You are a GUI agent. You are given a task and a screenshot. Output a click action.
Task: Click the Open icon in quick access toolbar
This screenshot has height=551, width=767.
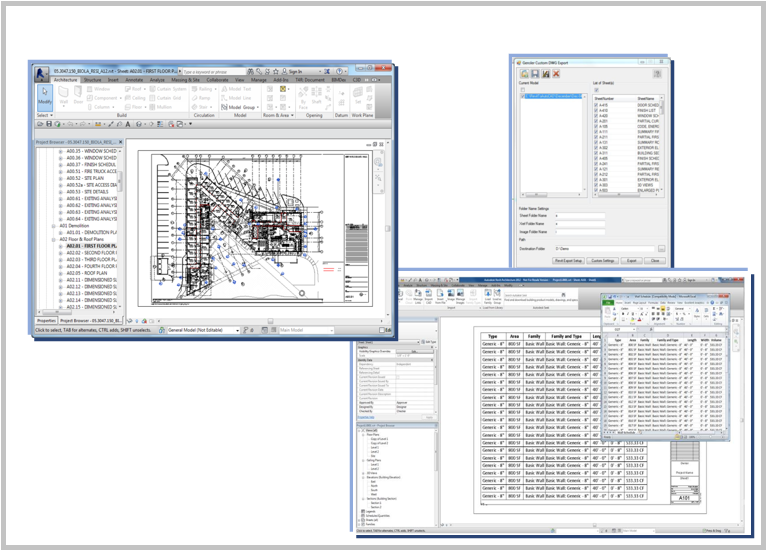tap(40, 124)
